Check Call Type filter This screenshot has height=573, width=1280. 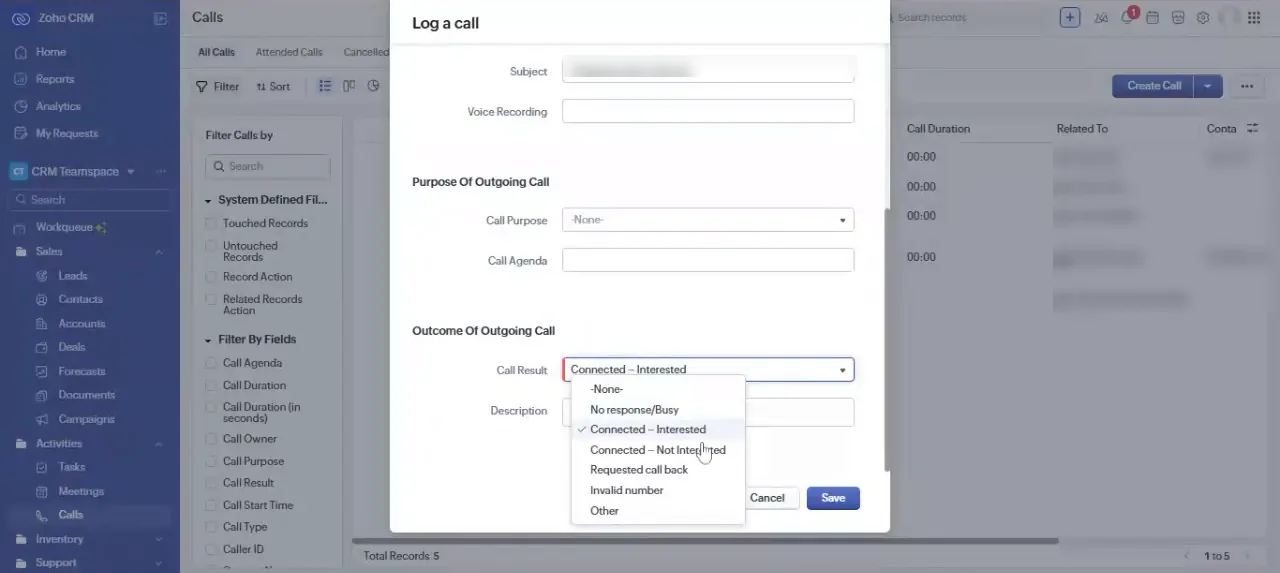(211, 527)
